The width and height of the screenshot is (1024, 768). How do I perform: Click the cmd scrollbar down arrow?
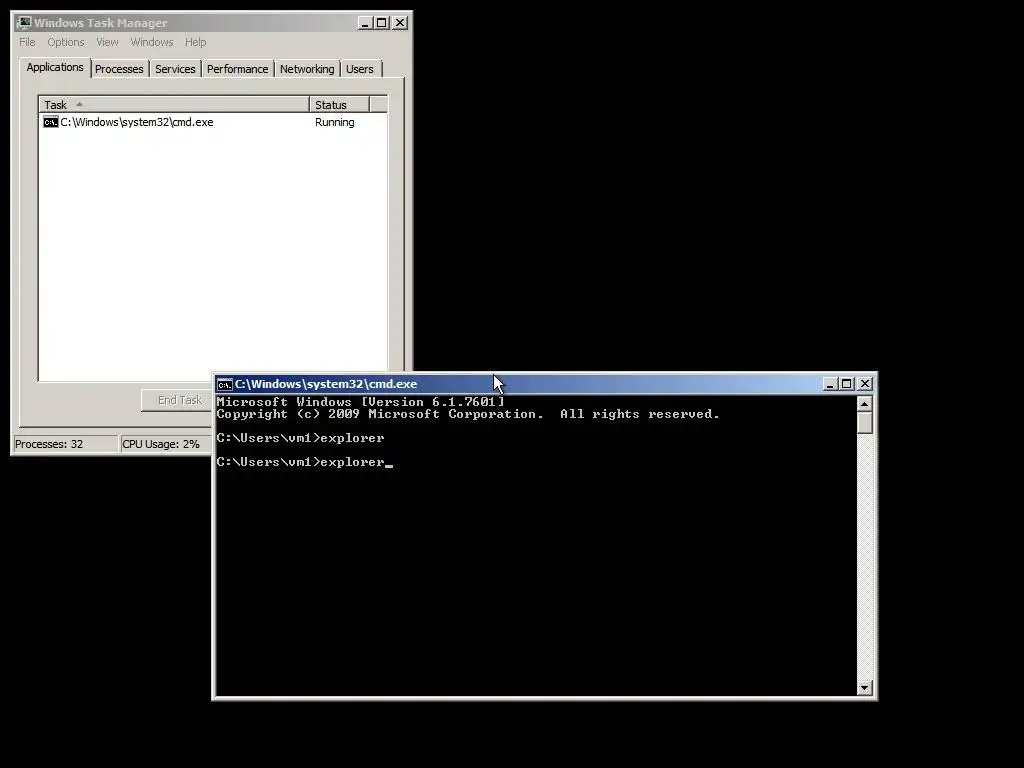pyautogui.click(x=865, y=688)
